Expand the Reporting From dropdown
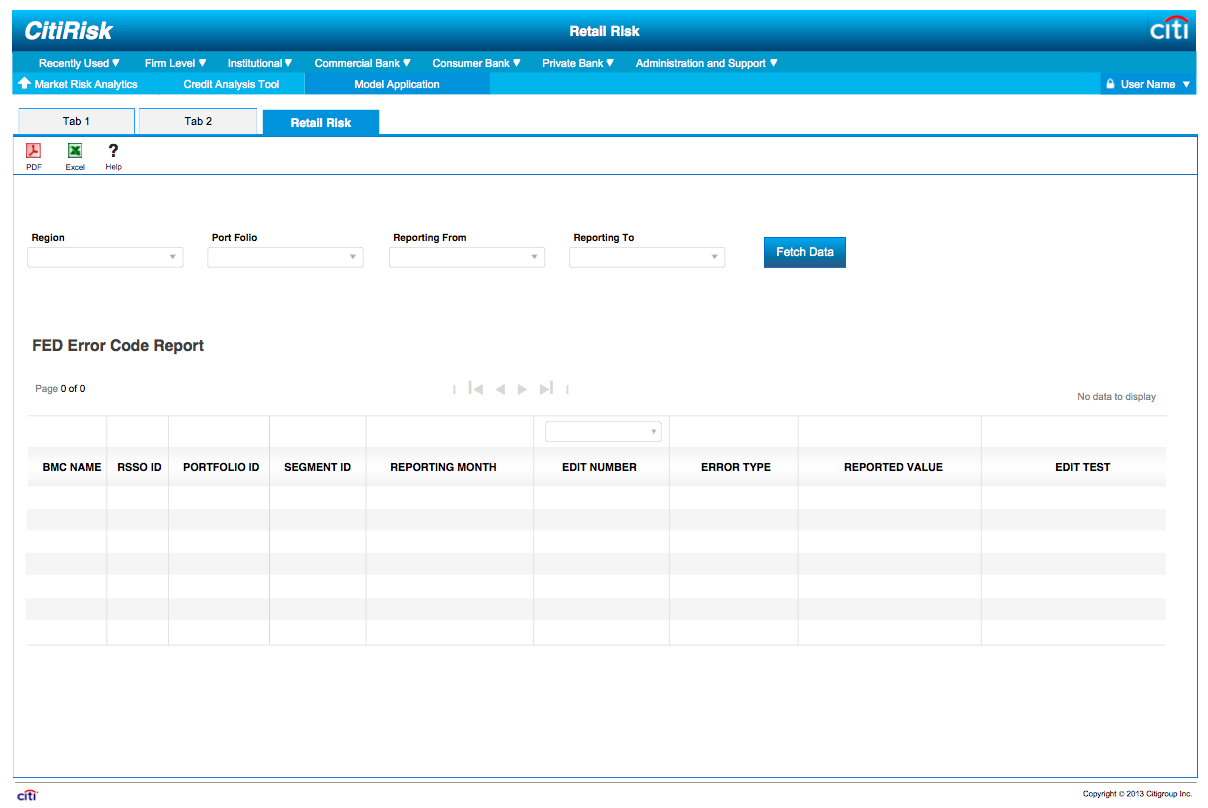 click(x=467, y=257)
